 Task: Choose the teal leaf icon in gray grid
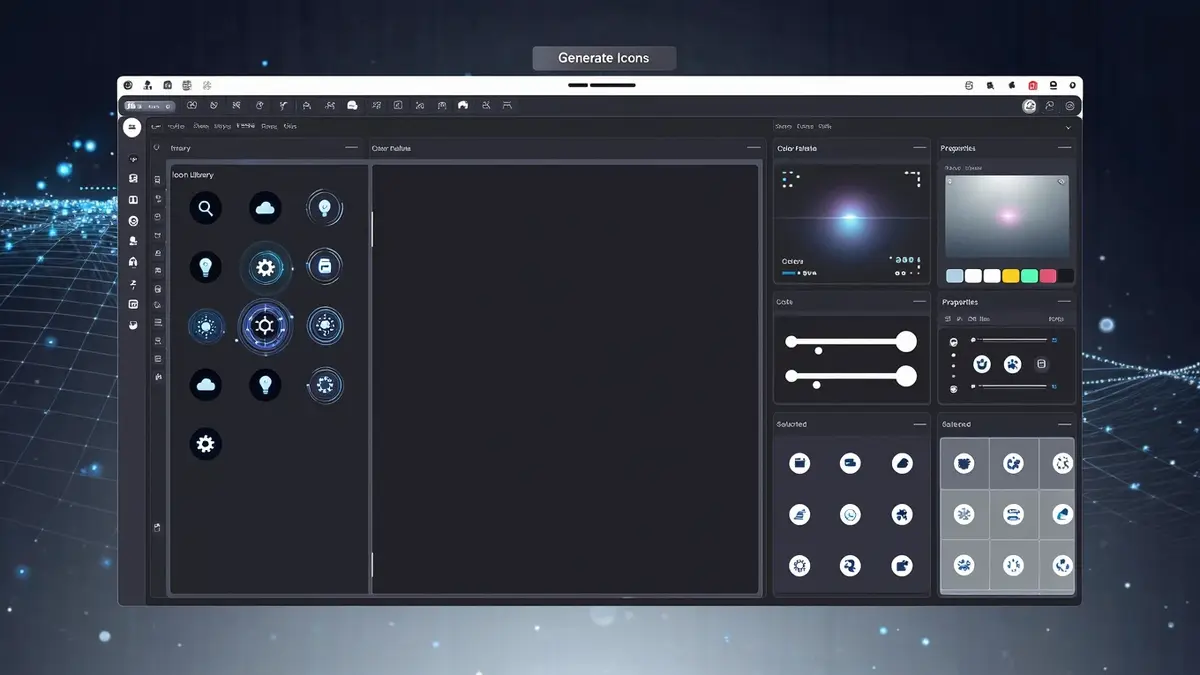1062,515
